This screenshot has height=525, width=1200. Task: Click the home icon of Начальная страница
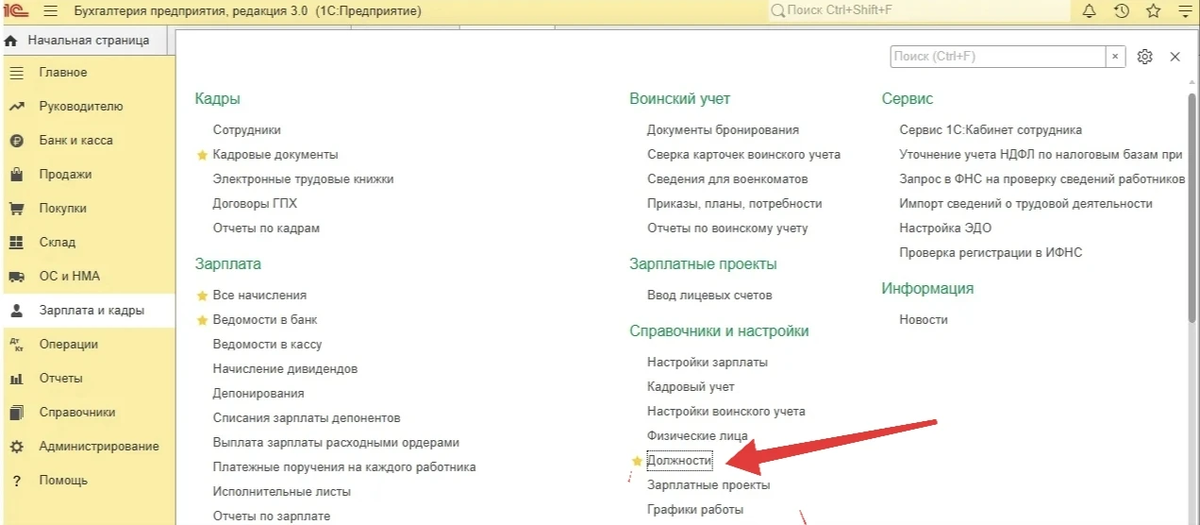point(11,41)
